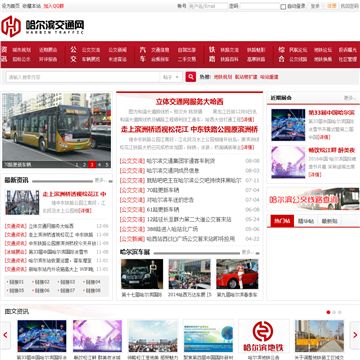Image resolution: width=360 pixels, height=360 pixels.
Task: Show previous items with the left carousel arrow
Action: click(5, 335)
